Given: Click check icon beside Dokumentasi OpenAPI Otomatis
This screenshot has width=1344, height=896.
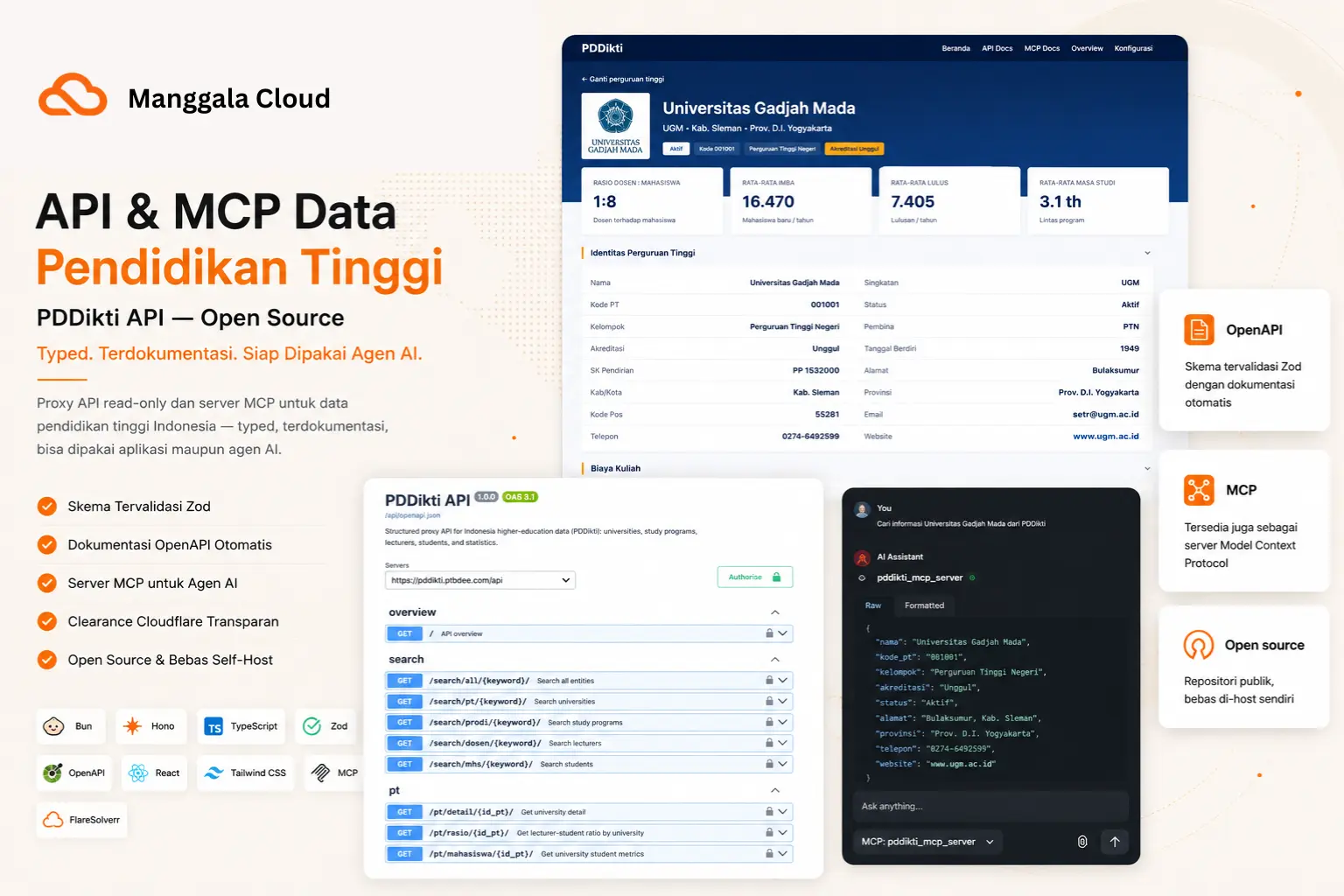Looking at the screenshot, I should [x=47, y=544].
